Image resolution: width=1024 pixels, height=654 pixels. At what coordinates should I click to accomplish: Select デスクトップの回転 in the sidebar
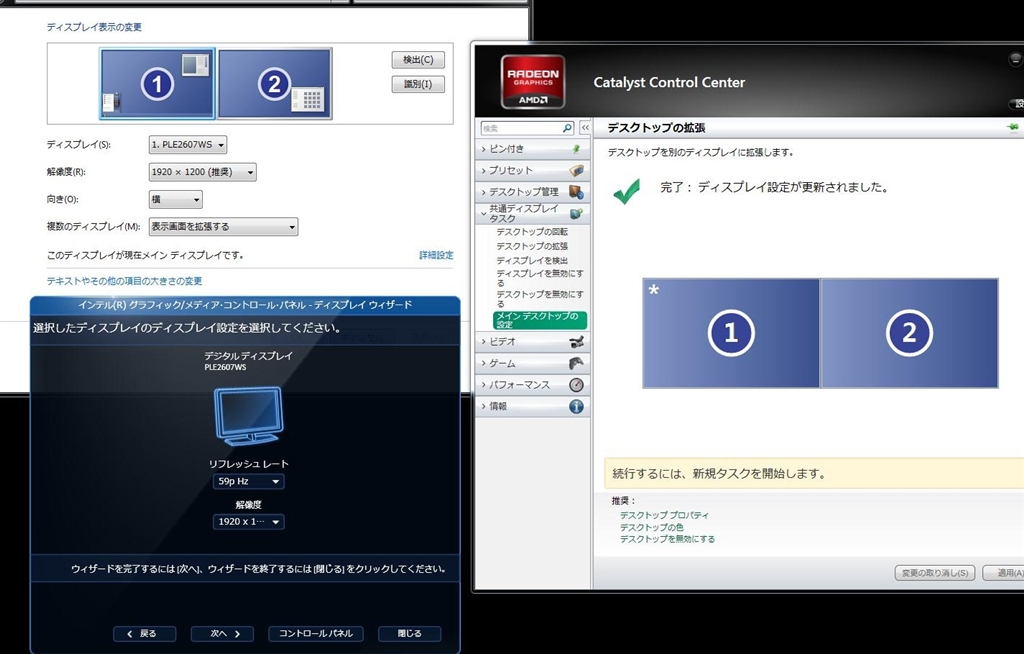click(x=531, y=232)
